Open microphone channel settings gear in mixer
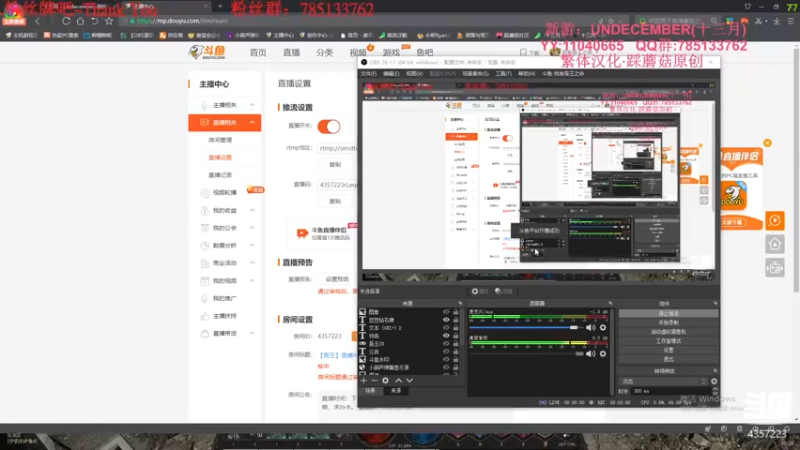This screenshot has height=450, width=800. (603, 328)
